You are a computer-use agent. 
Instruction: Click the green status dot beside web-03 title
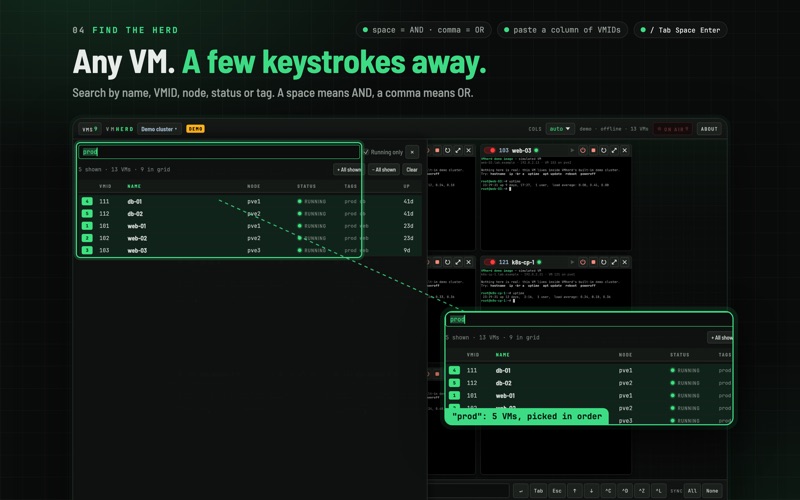(536, 151)
